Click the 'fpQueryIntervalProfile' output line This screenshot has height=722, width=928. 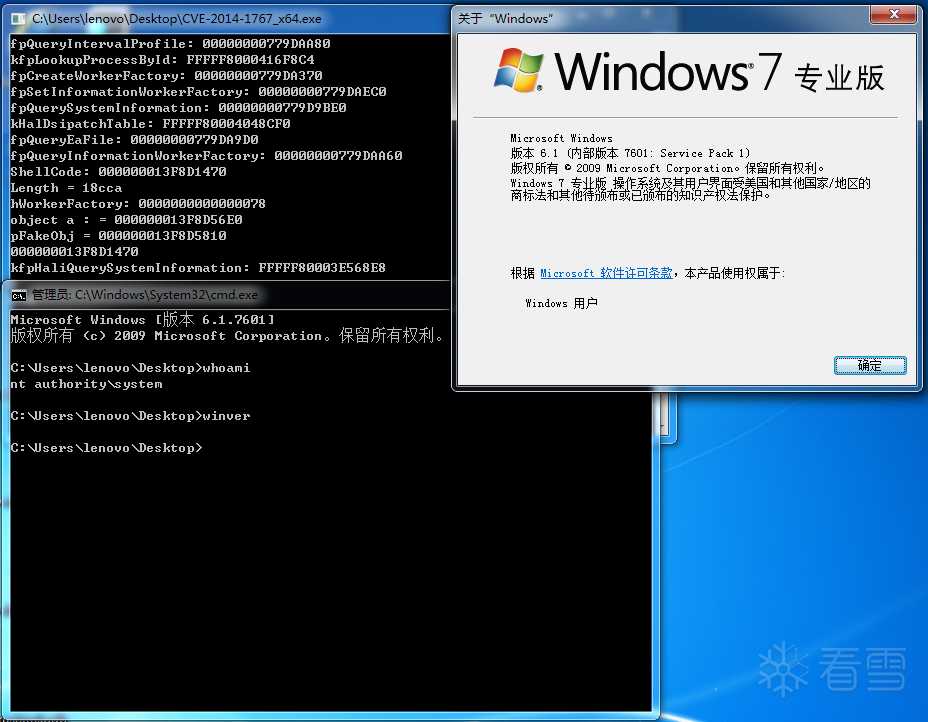point(170,44)
